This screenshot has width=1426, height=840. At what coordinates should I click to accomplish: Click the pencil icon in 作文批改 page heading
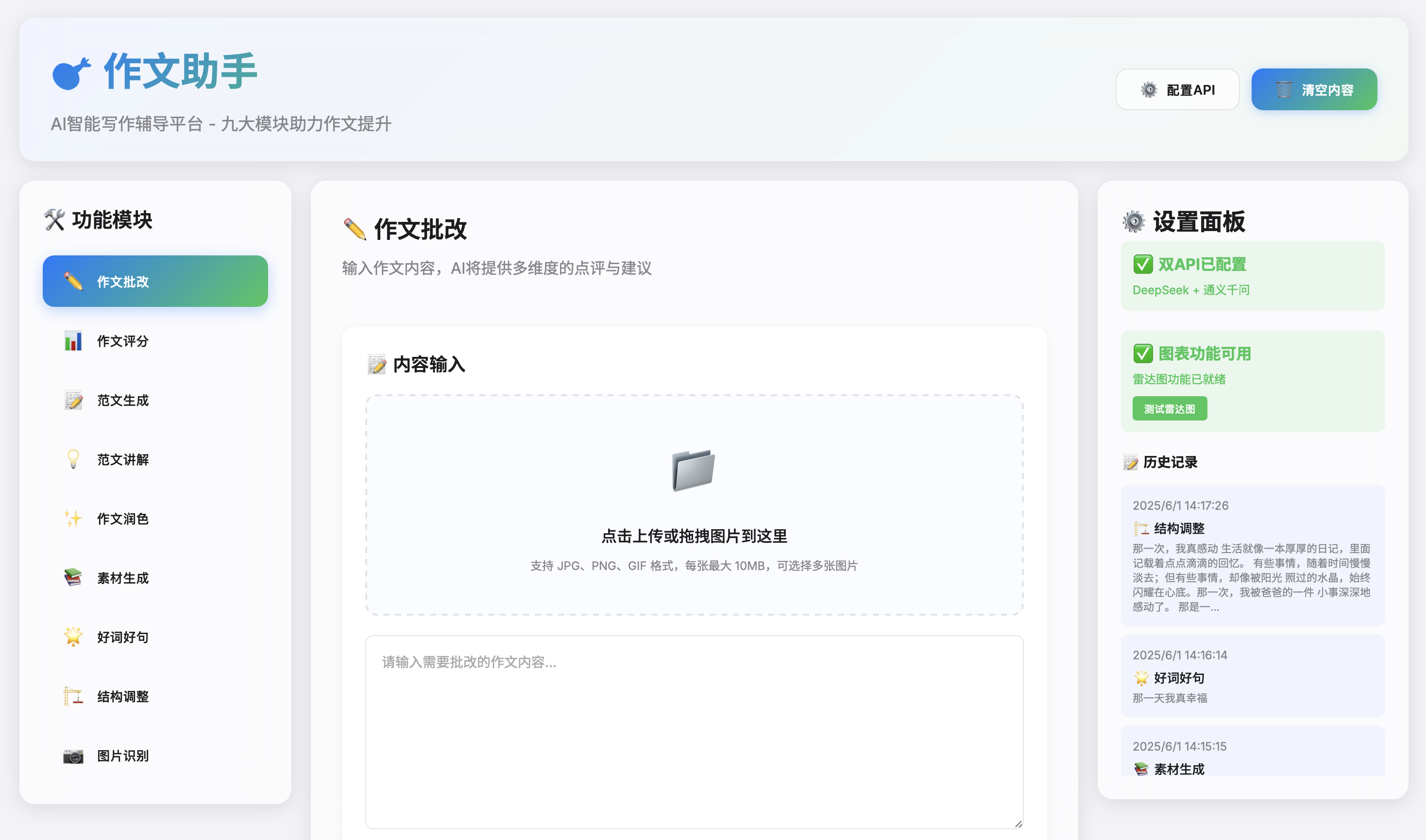click(x=355, y=229)
